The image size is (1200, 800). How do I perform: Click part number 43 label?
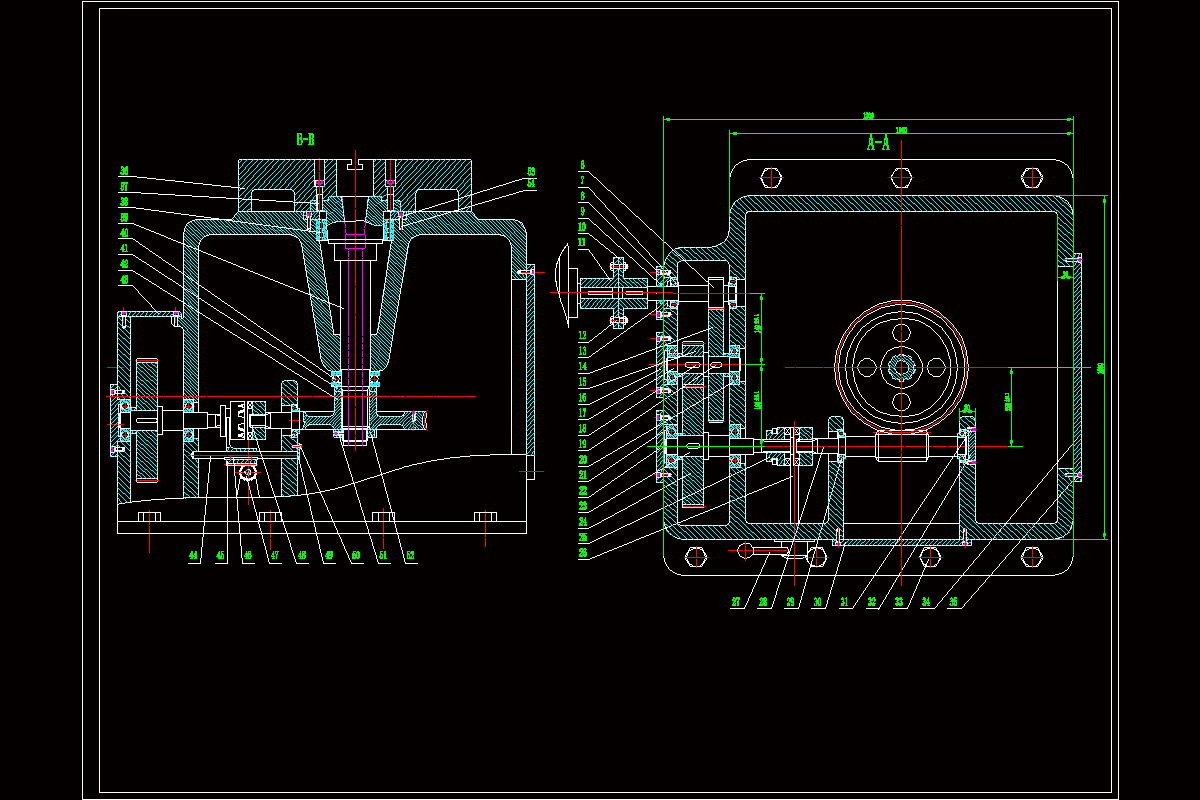coord(125,279)
